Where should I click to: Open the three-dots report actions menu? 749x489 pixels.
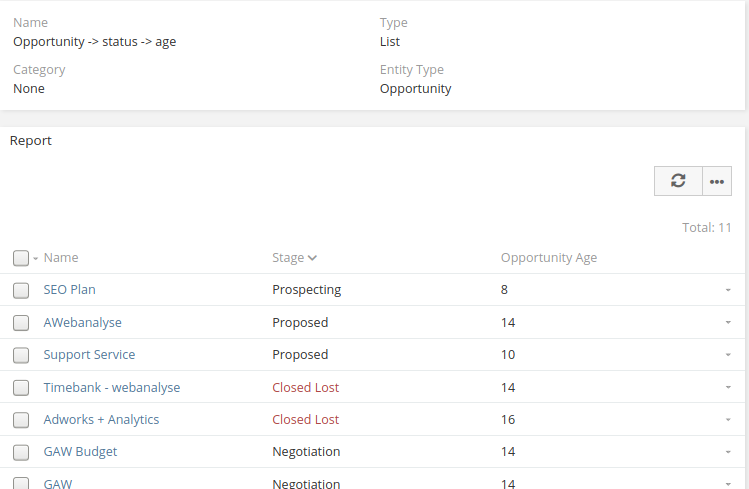pyautogui.click(x=716, y=181)
